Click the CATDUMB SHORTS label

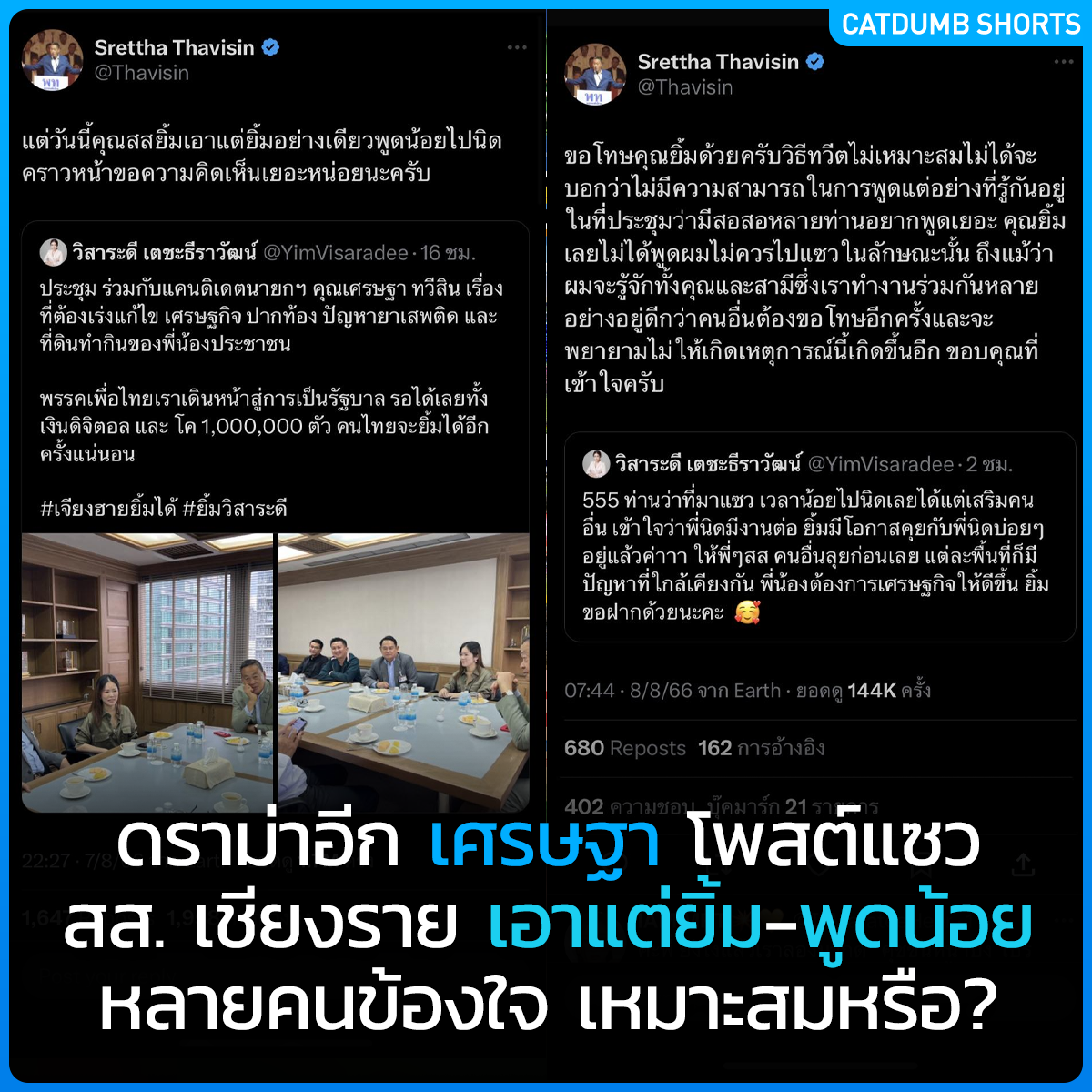coord(961,25)
